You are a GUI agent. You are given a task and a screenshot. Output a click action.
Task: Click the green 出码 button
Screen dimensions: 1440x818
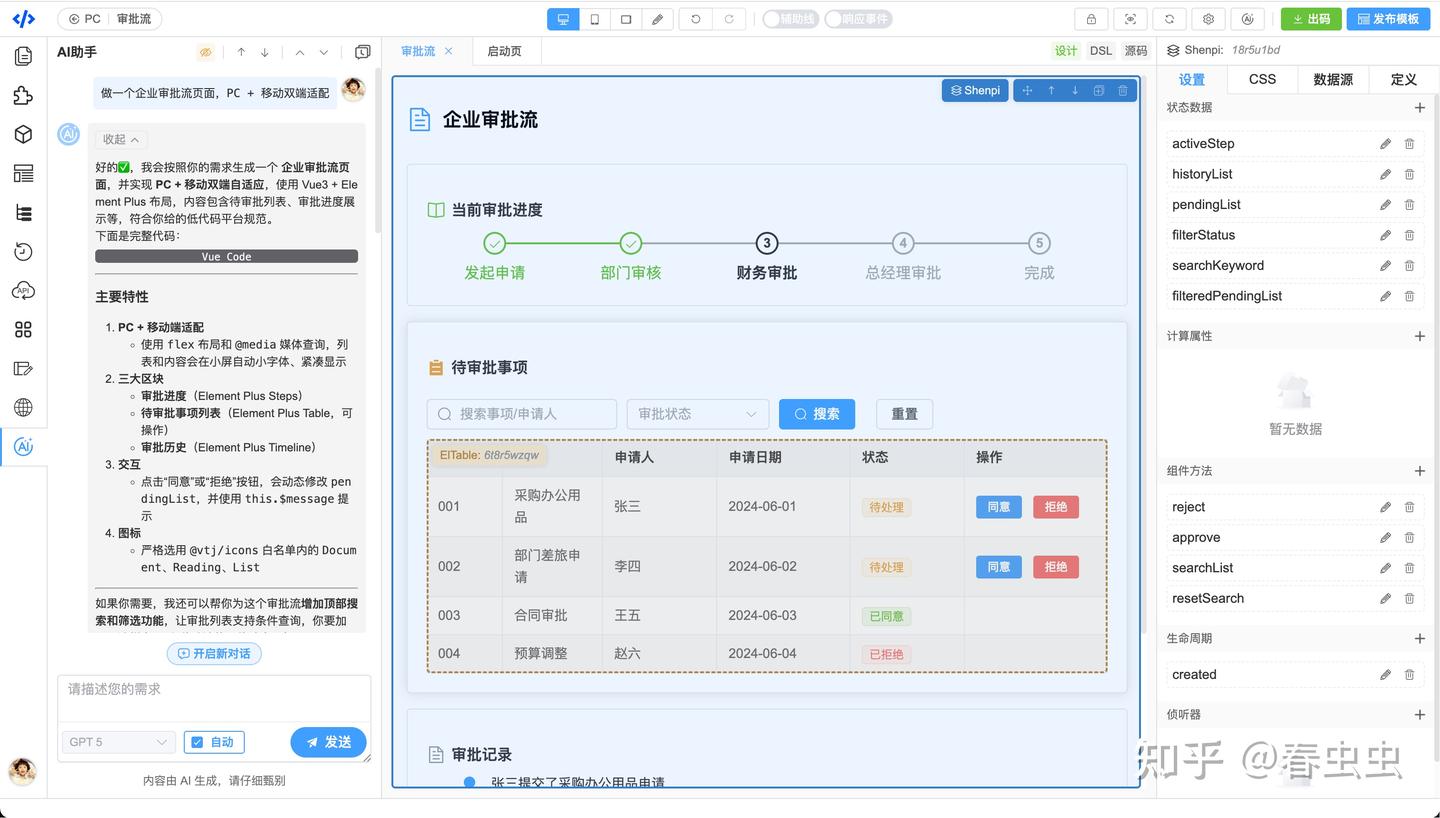click(1311, 19)
